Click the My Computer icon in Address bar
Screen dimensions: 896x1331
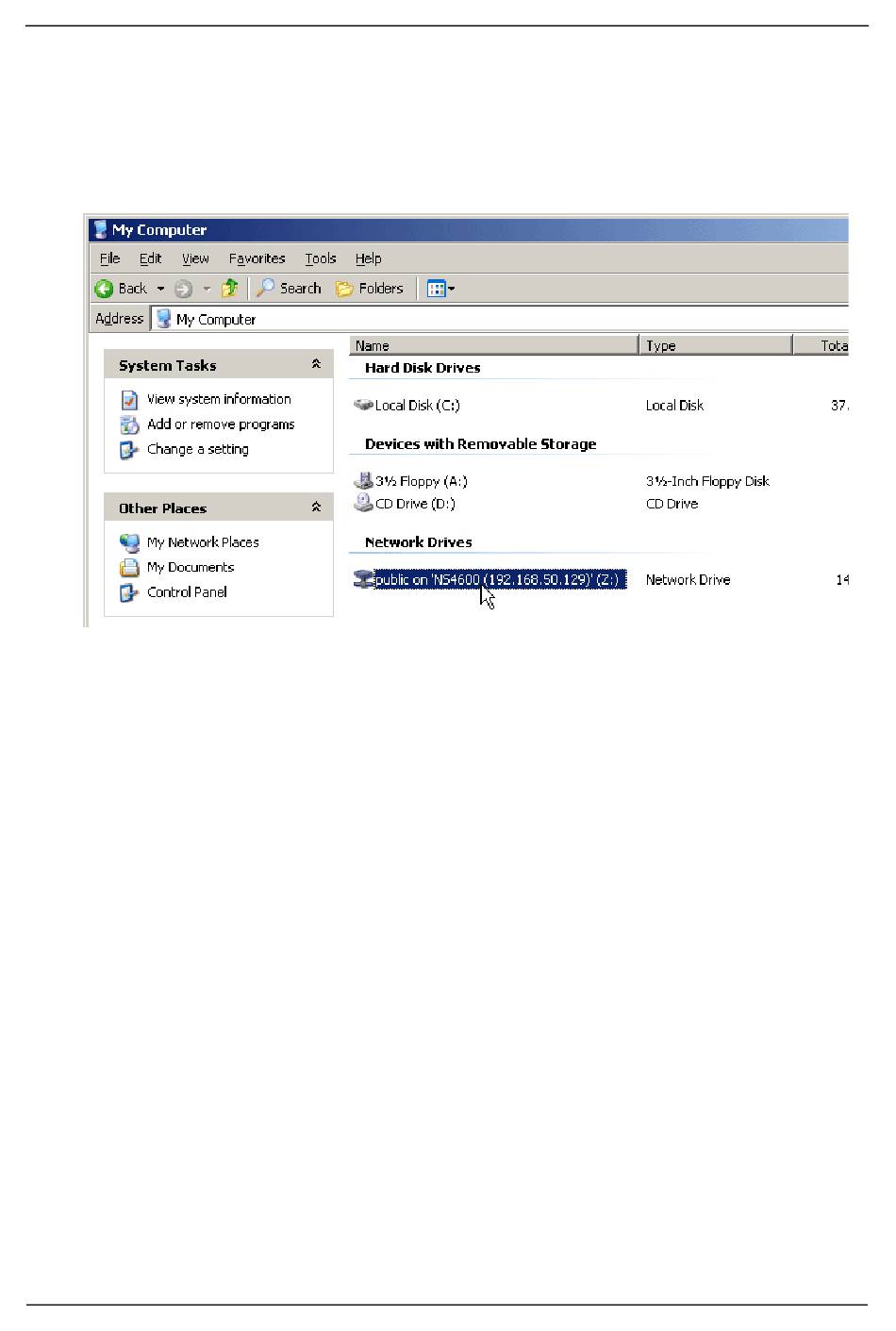pyautogui.click(x=164, y=319)
